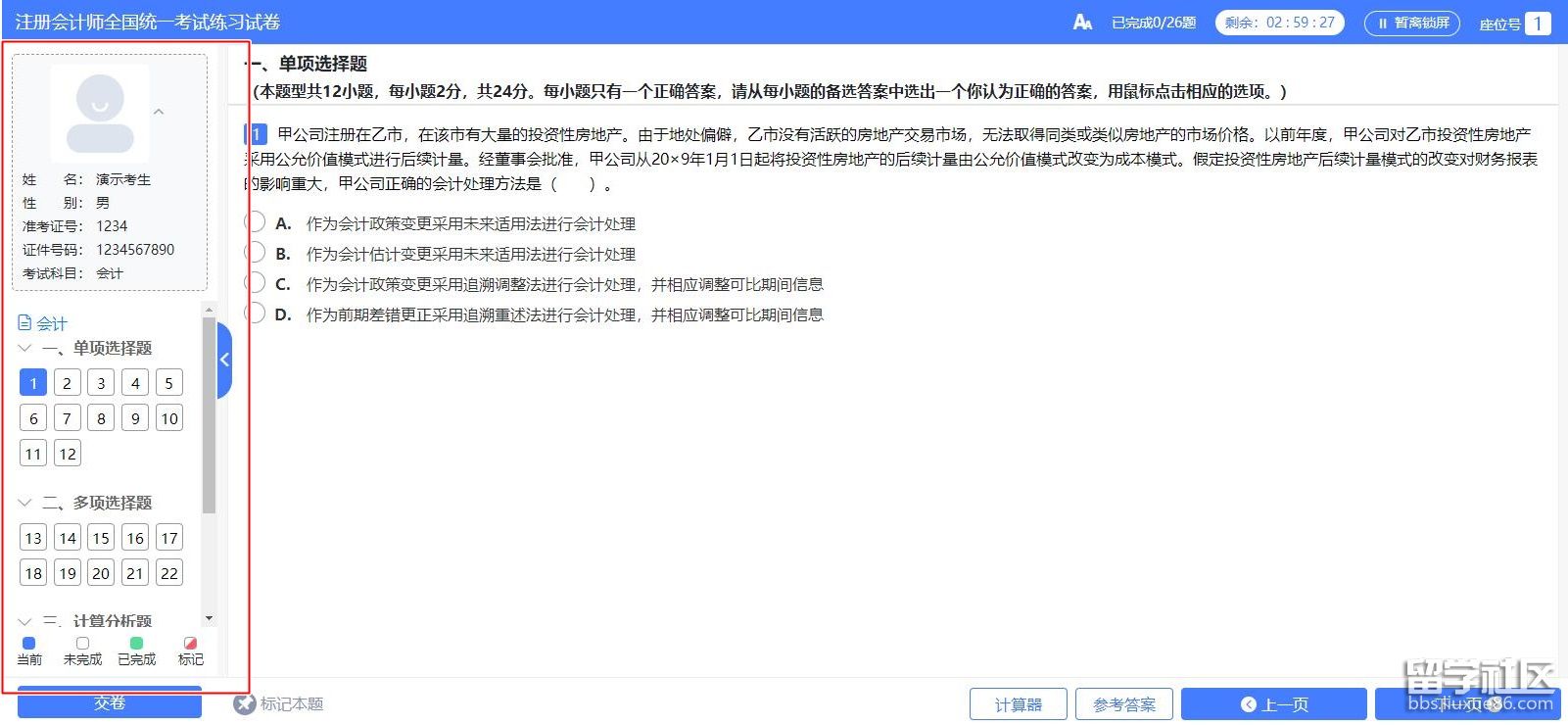View the 参考答案 reference answers

click(x=1123, y=704)
